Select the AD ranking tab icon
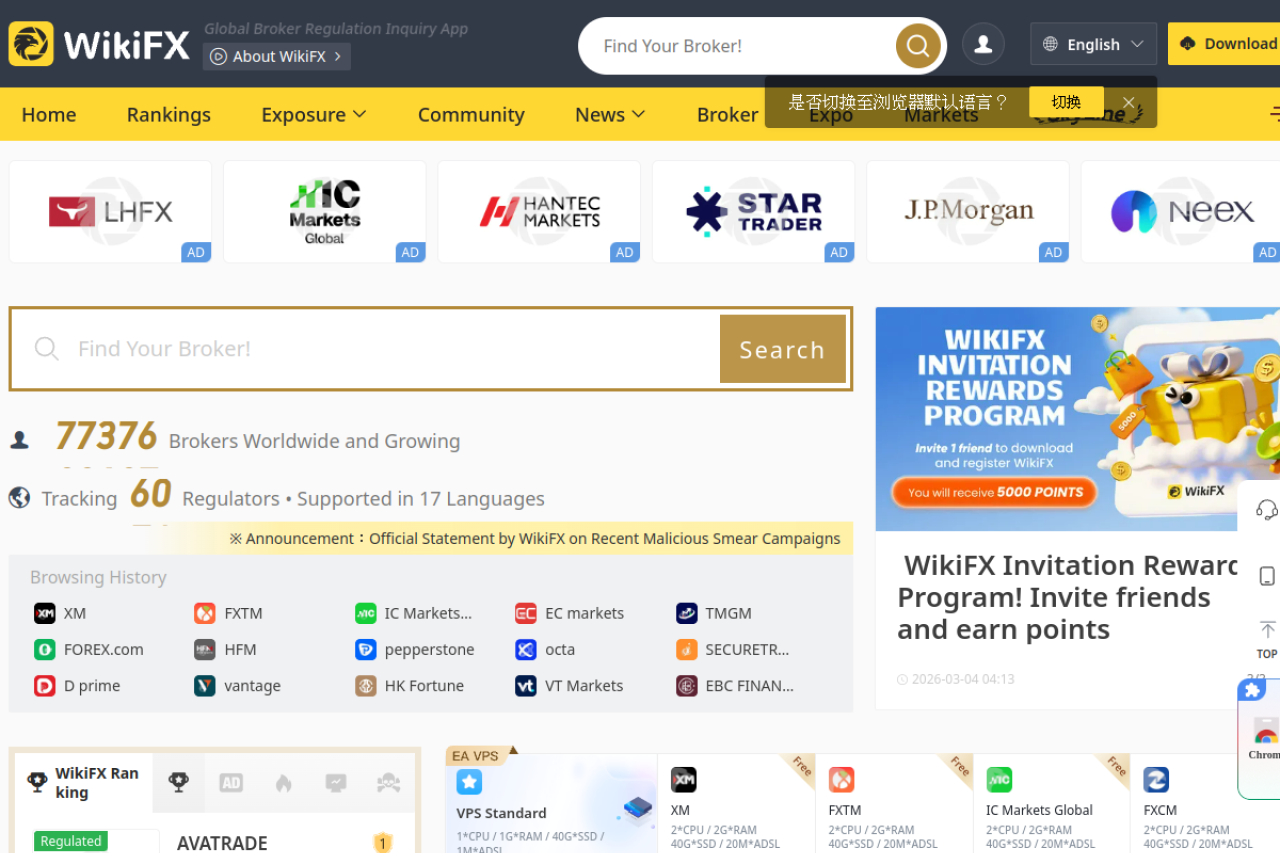Screen dimensions: 1280x853 coord(231,783)
